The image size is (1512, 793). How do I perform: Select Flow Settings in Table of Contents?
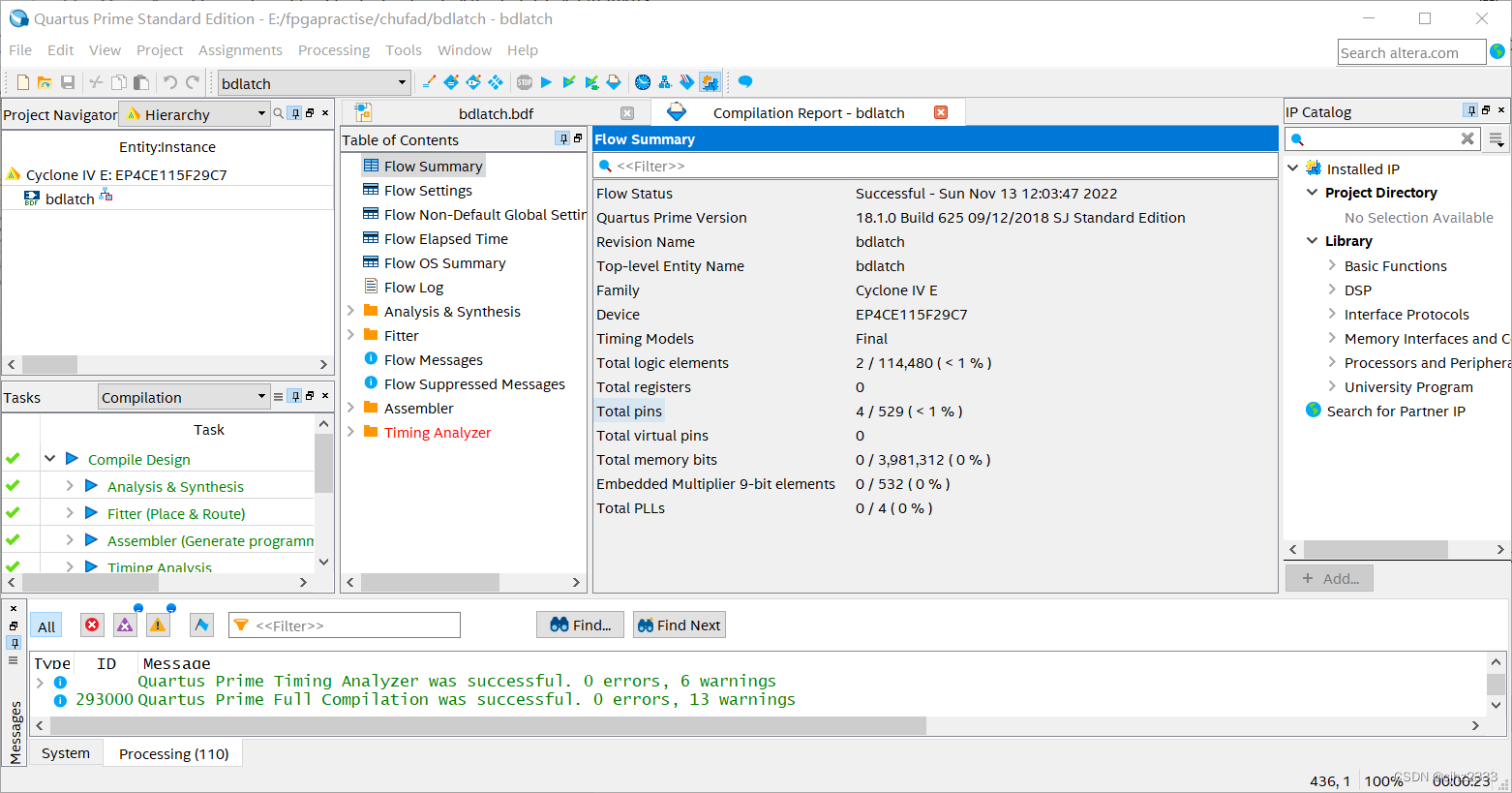coord(428,190)
